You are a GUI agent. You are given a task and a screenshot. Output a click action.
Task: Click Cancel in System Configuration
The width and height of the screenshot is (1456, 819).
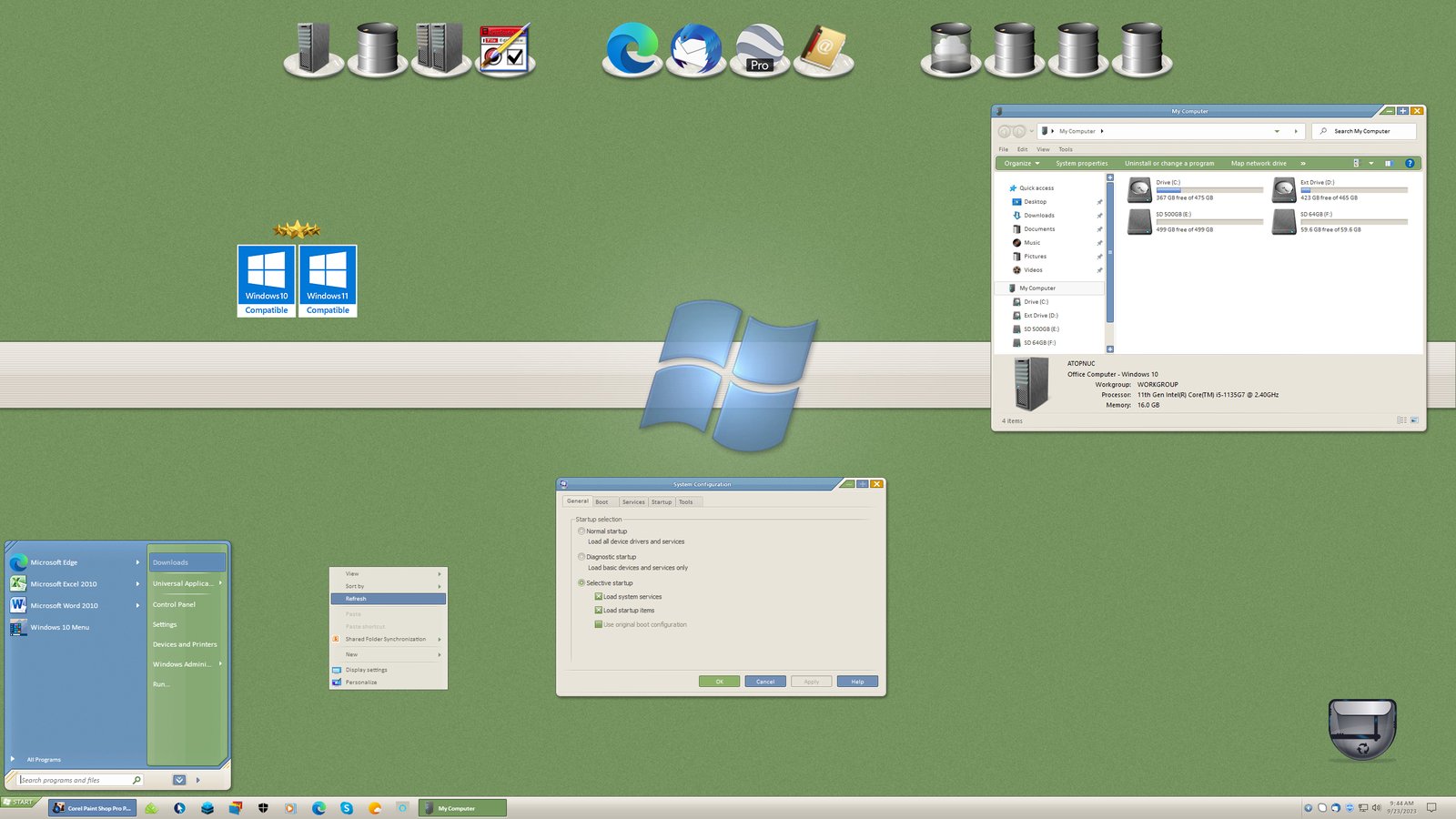[x=765, y=681]
